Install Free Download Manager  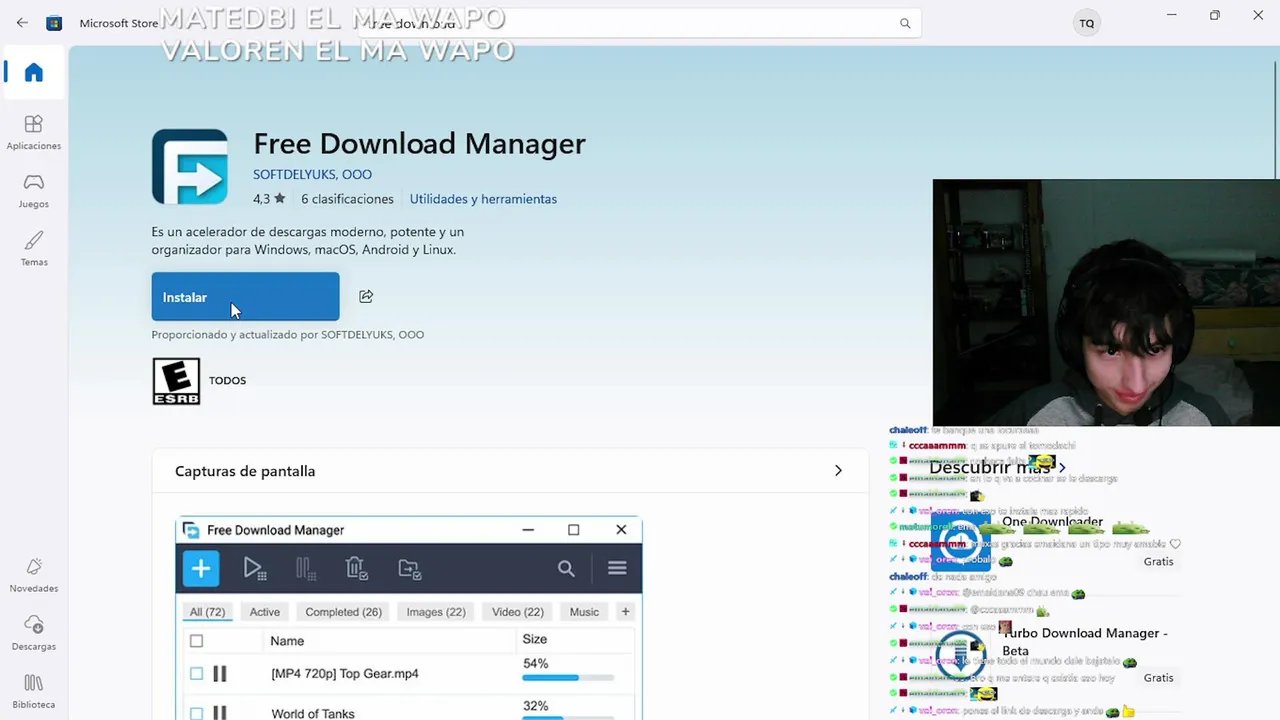point(245,297)
